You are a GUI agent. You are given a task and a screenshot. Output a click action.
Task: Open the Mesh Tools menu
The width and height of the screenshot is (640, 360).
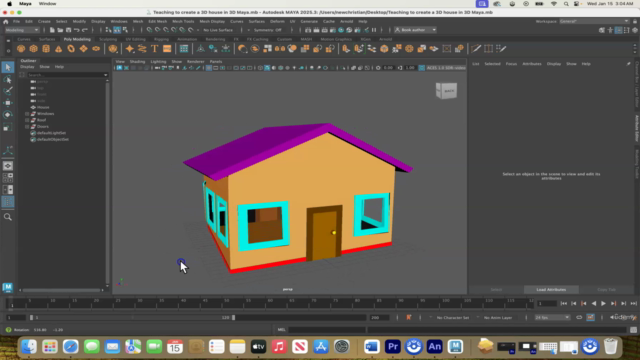click(183, 21)
